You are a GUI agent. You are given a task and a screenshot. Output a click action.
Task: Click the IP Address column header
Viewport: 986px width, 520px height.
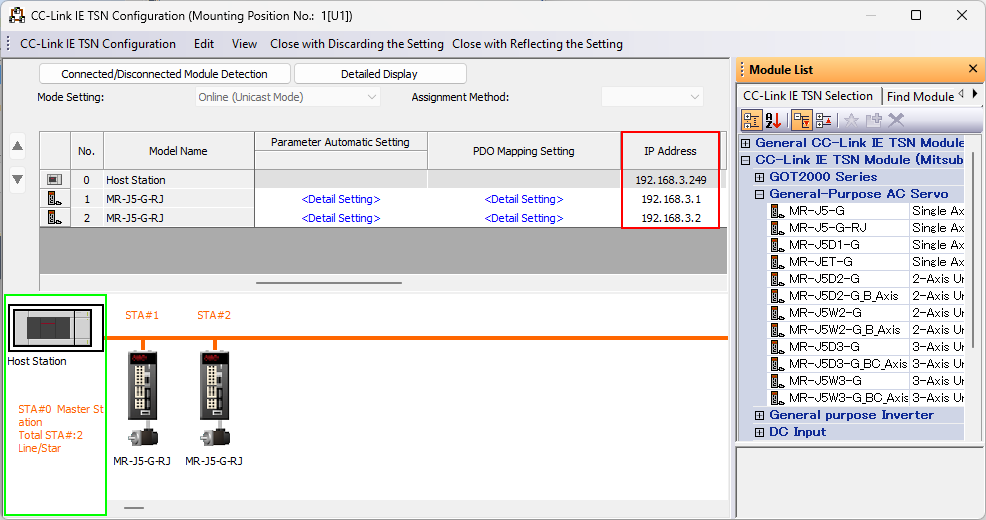pyautogui.click(x=670, y=151)
